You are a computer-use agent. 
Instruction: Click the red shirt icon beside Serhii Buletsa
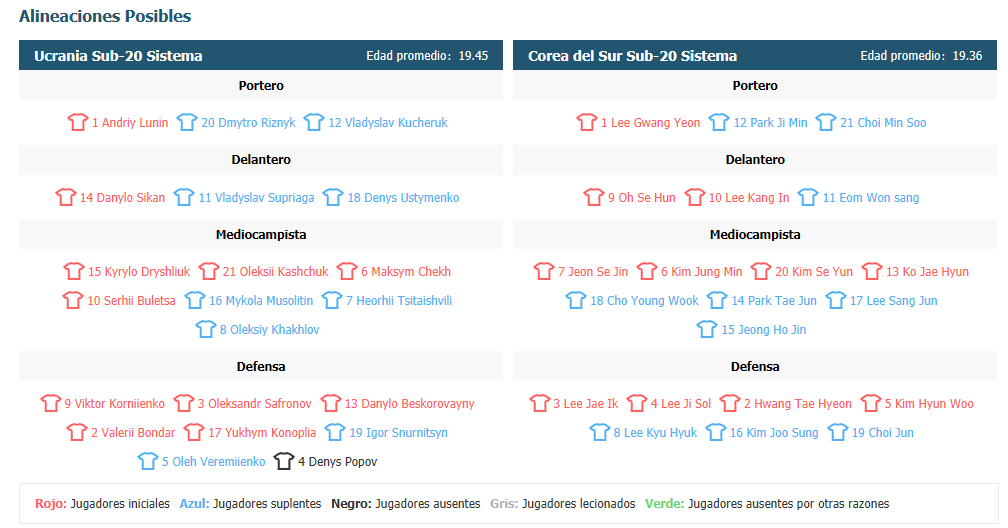pos(73,300)
